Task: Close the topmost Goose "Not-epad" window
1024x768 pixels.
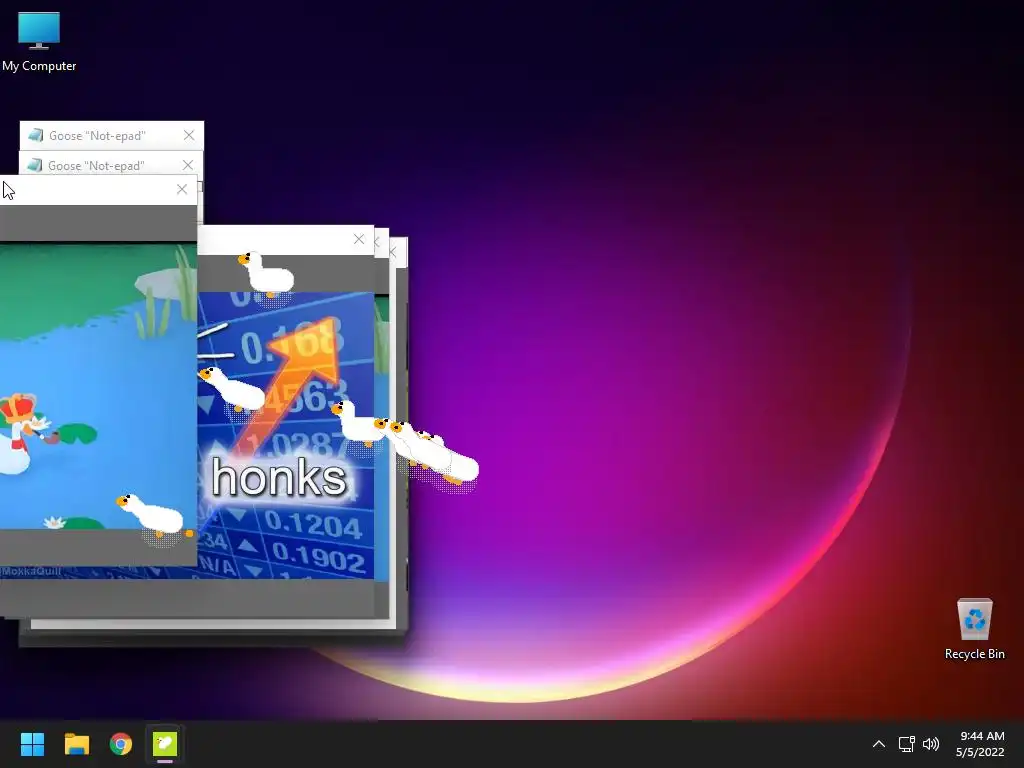Action: pyautogui.click(x=189, y=135)
